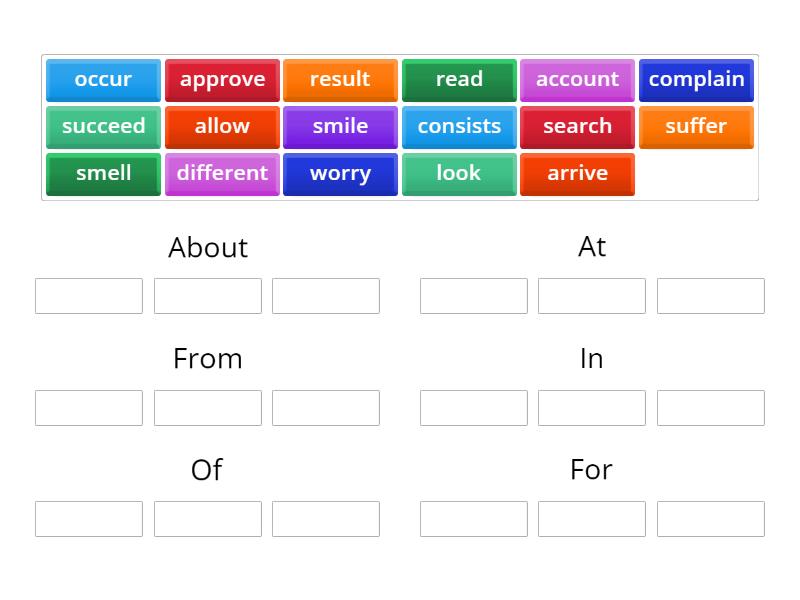Click the 'arrive' tile

[x=577, y=174]
